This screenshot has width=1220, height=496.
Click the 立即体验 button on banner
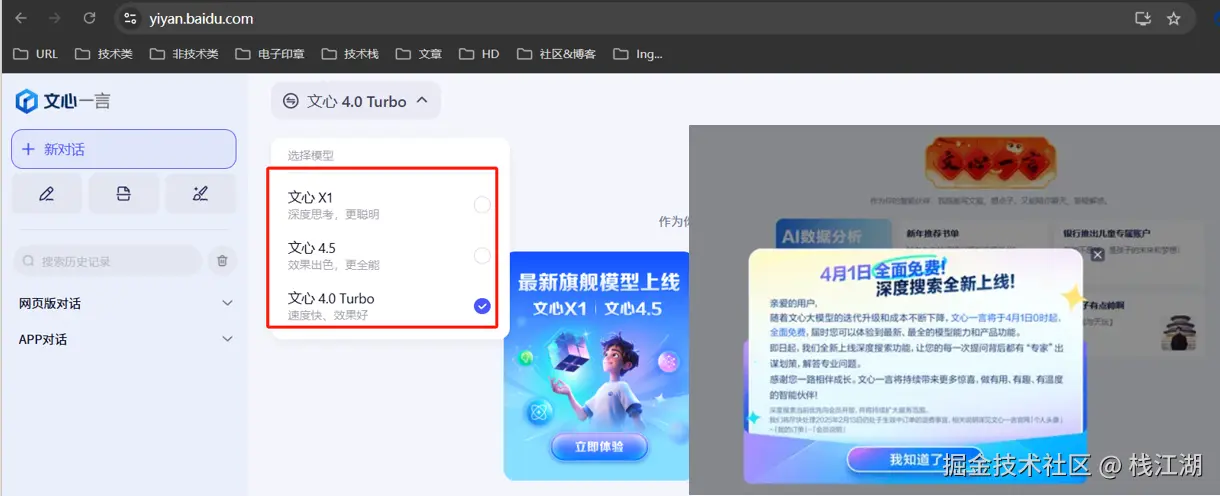pyautogui.click(x=598, y=447)
